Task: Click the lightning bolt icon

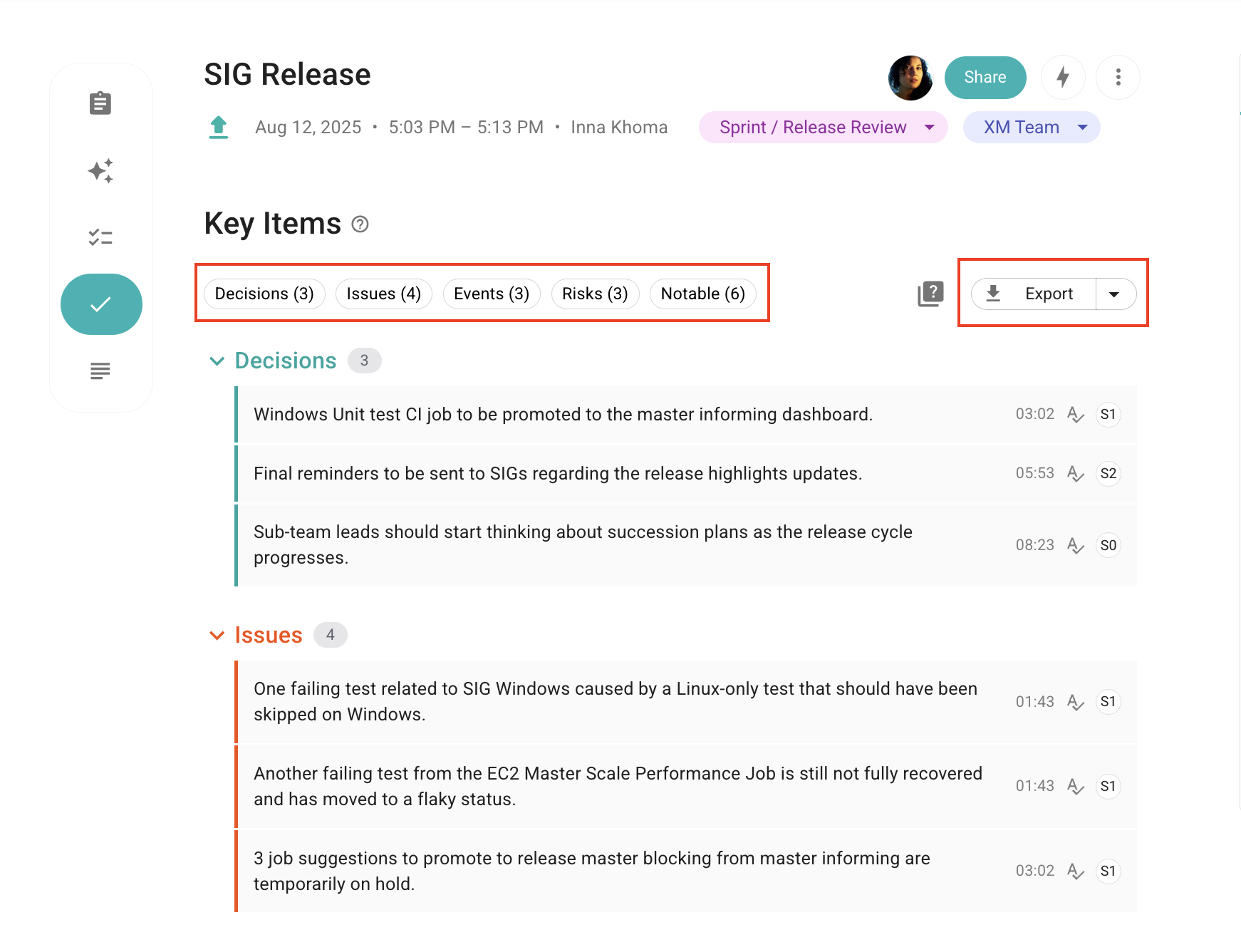Action: coord(1062,77)
